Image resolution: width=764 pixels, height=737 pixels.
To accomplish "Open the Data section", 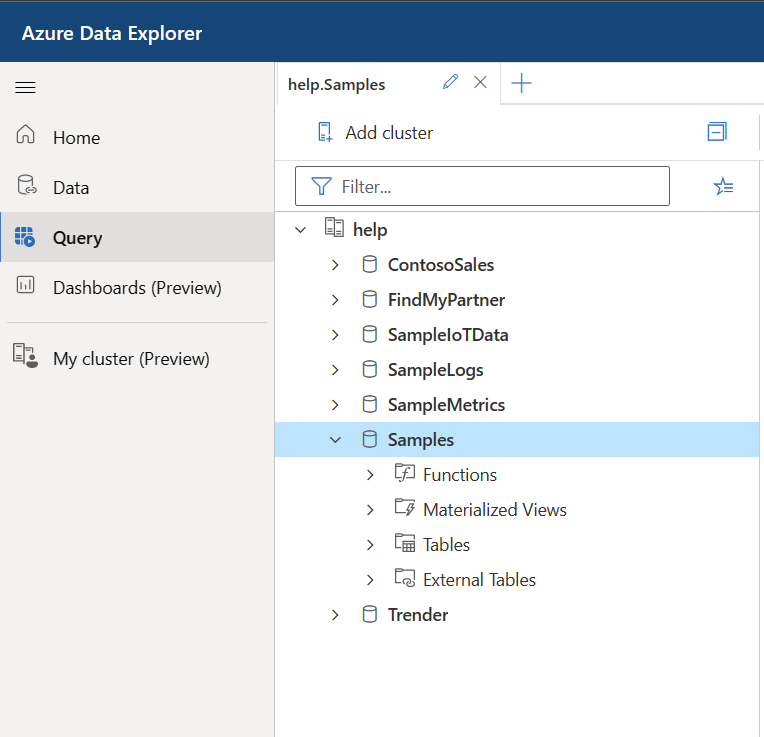I will (x=137, y=188).
